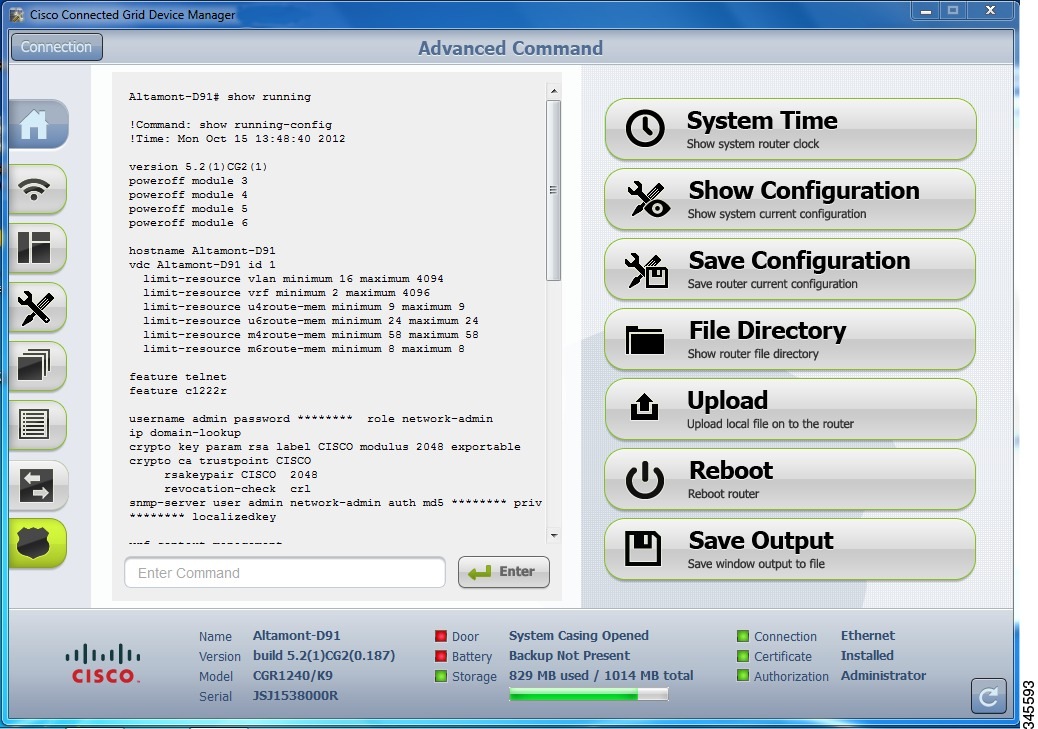Click the 829 MB used storage text

[x=601, y=676]
